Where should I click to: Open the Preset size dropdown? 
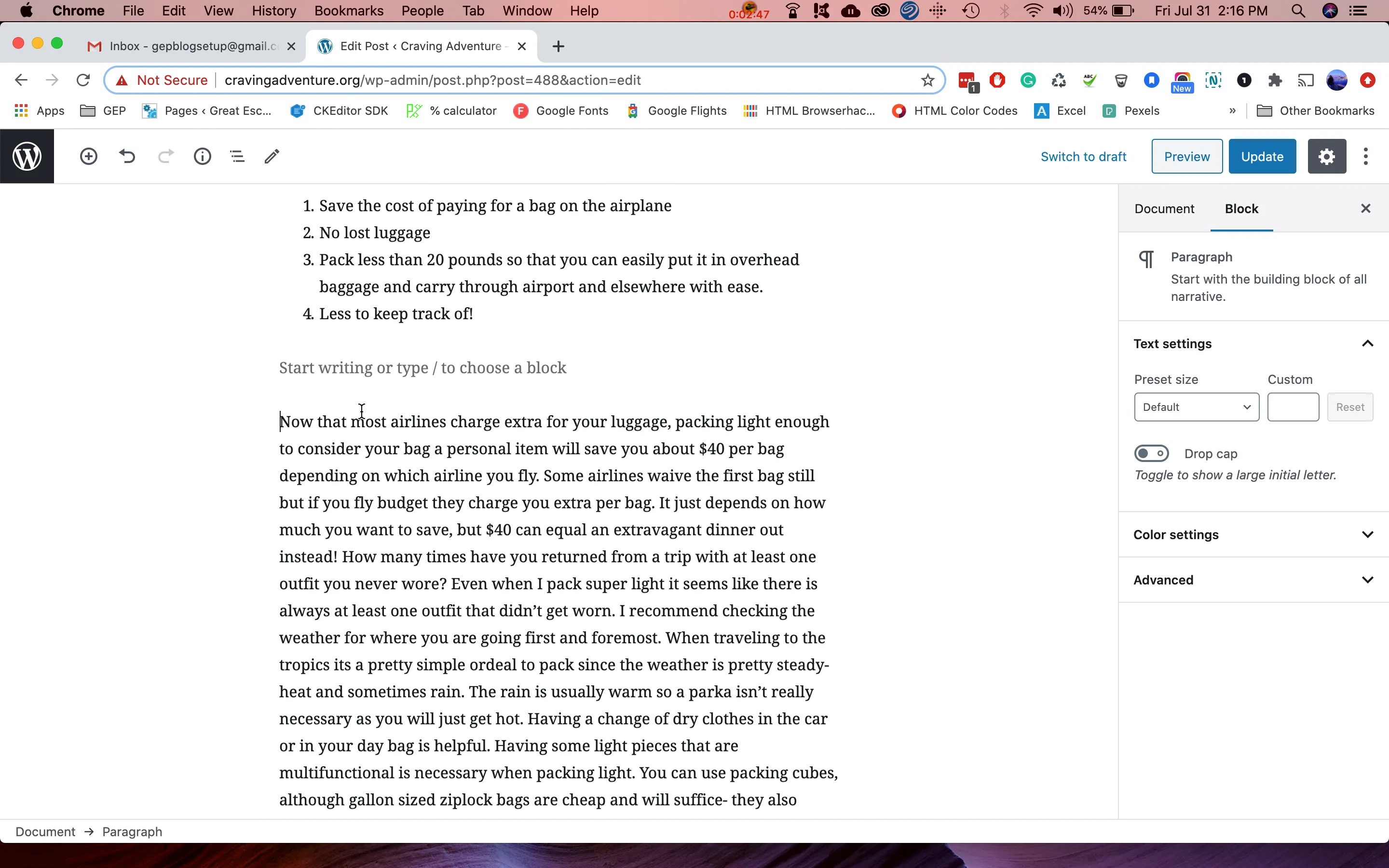coord(1197,407)
